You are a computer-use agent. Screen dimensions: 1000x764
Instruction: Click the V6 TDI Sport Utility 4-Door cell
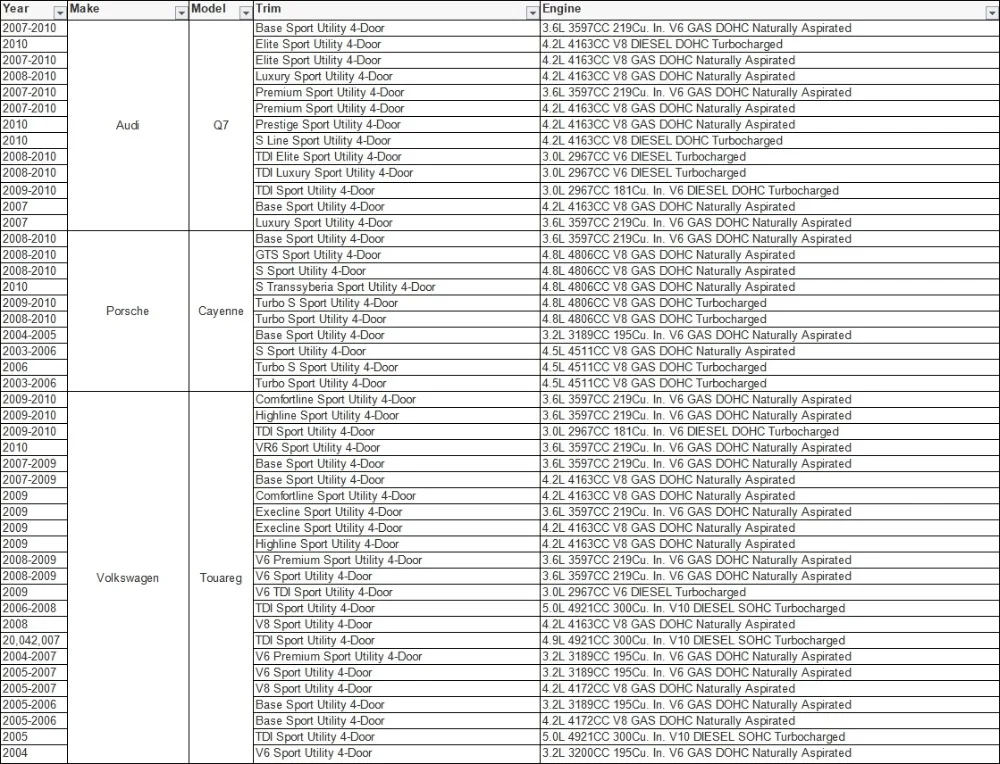click(396, 592)
